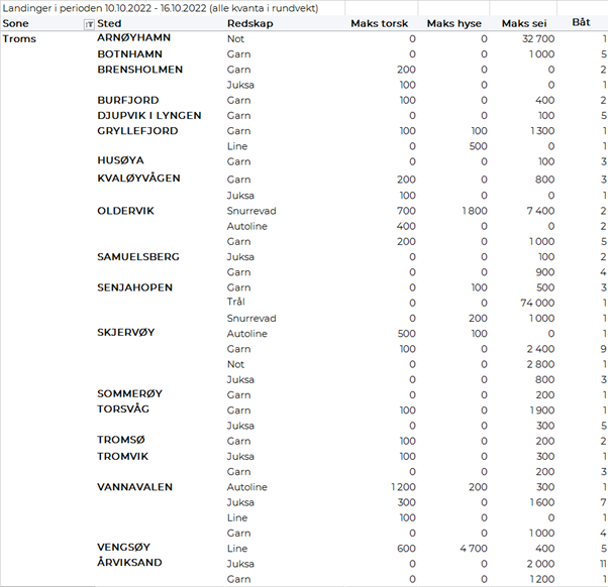
Task: Click the Maks torsk column header
Action: tap(383, 23)
